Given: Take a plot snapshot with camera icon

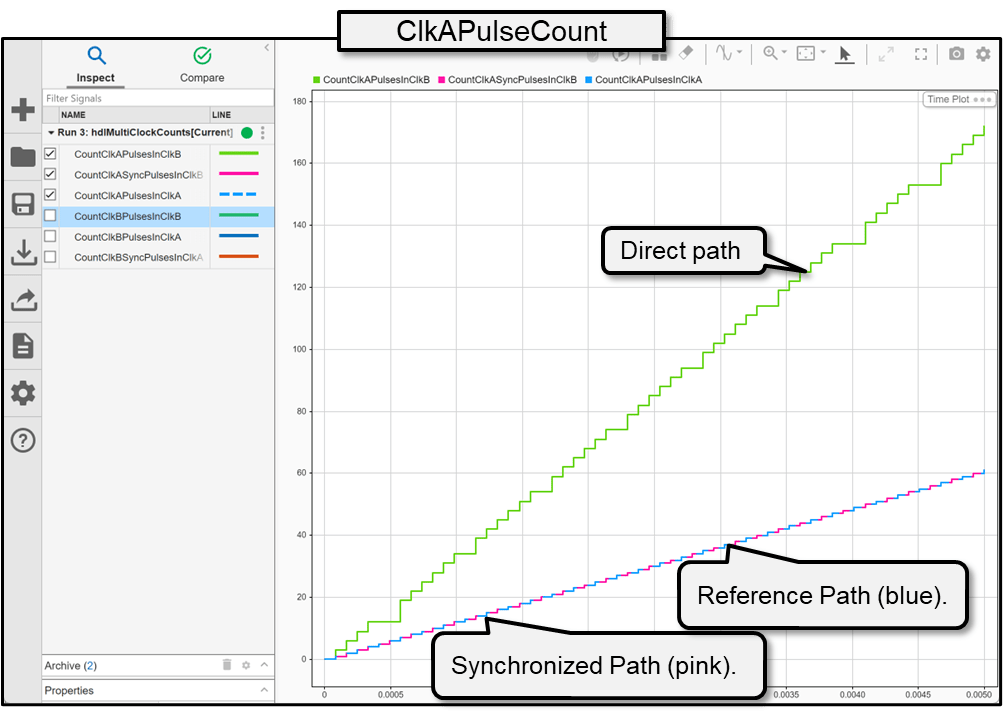Looking at the screenshot, I should click(x=957, y=54).
